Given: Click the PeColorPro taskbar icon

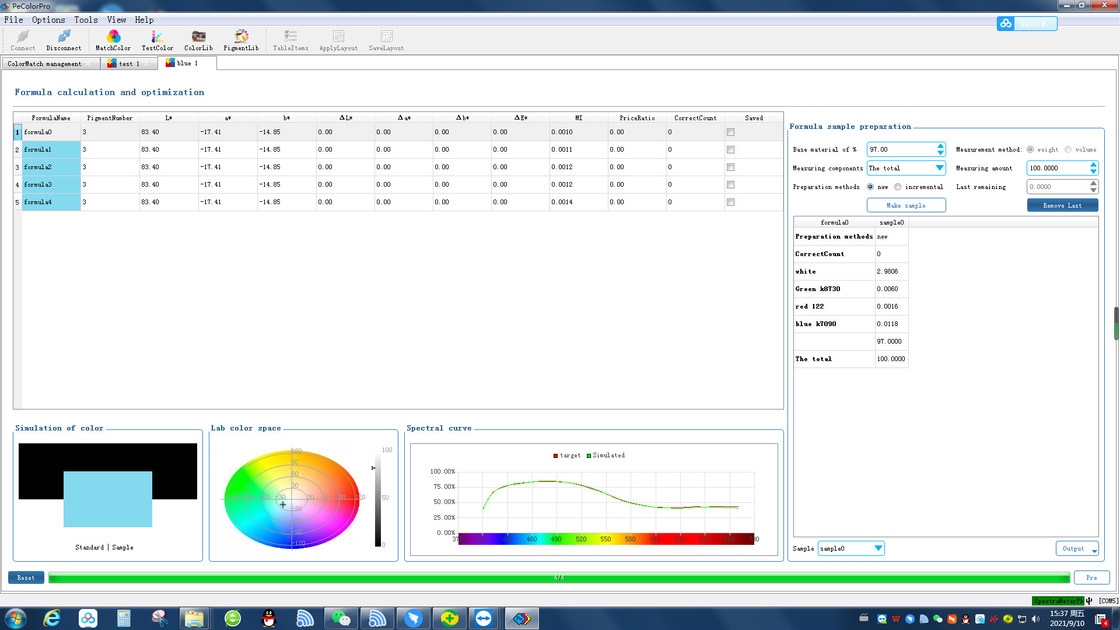Looking at the screenshot, I should [x=521, y=619].
